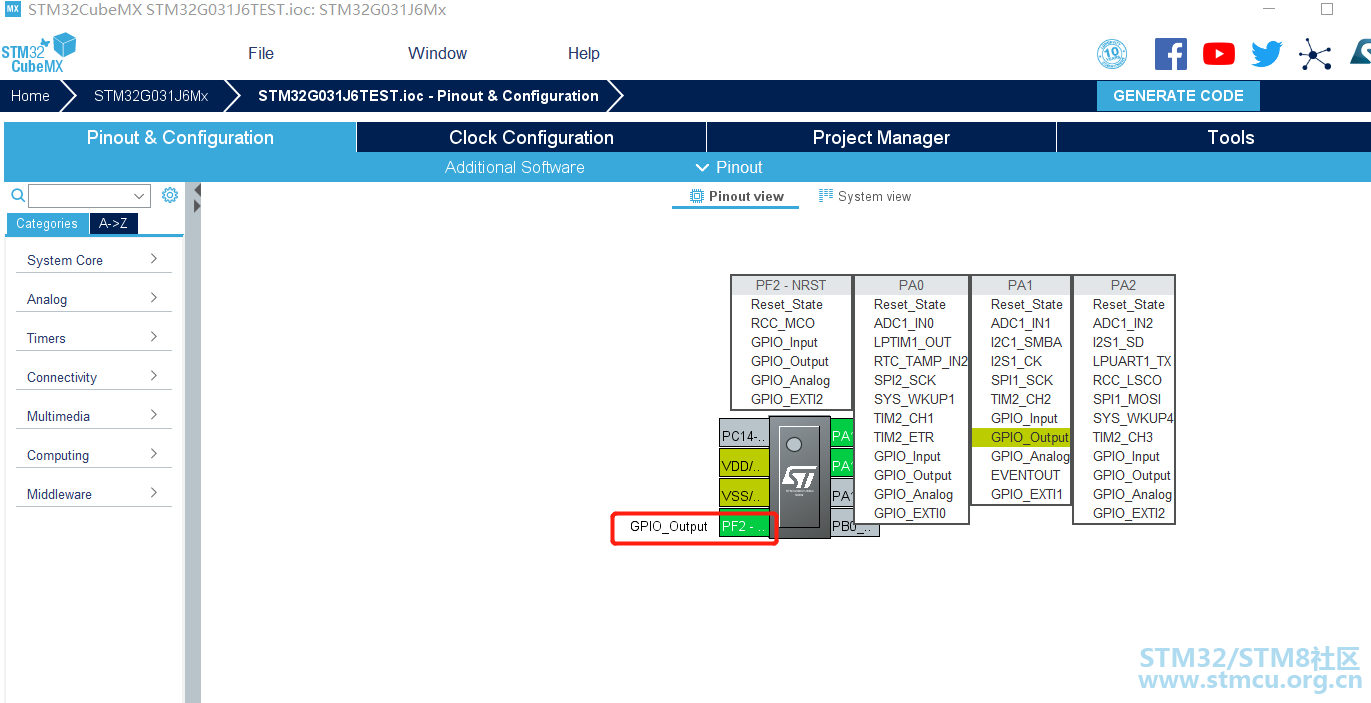Switch to the Clock Configuration tab
This screenshot has width=1371, height=703.
[x=531, y=138]
